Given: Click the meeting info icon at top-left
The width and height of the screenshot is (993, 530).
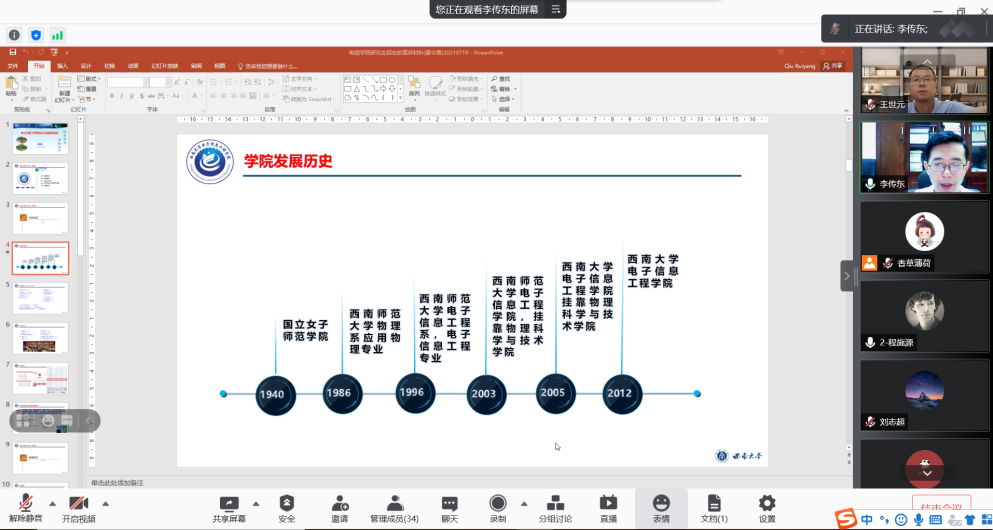Looking at the screenshot, I should click(x=14, y=35).
